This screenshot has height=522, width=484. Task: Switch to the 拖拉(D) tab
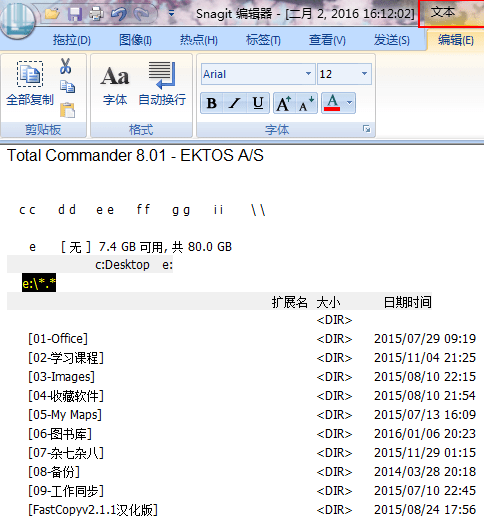[72, 40]
